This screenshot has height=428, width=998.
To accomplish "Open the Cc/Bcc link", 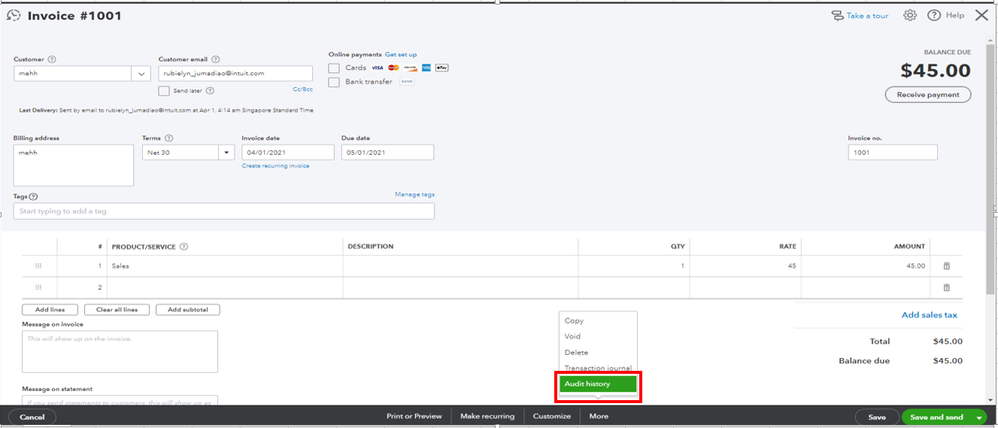I will [x=302, y=90].
